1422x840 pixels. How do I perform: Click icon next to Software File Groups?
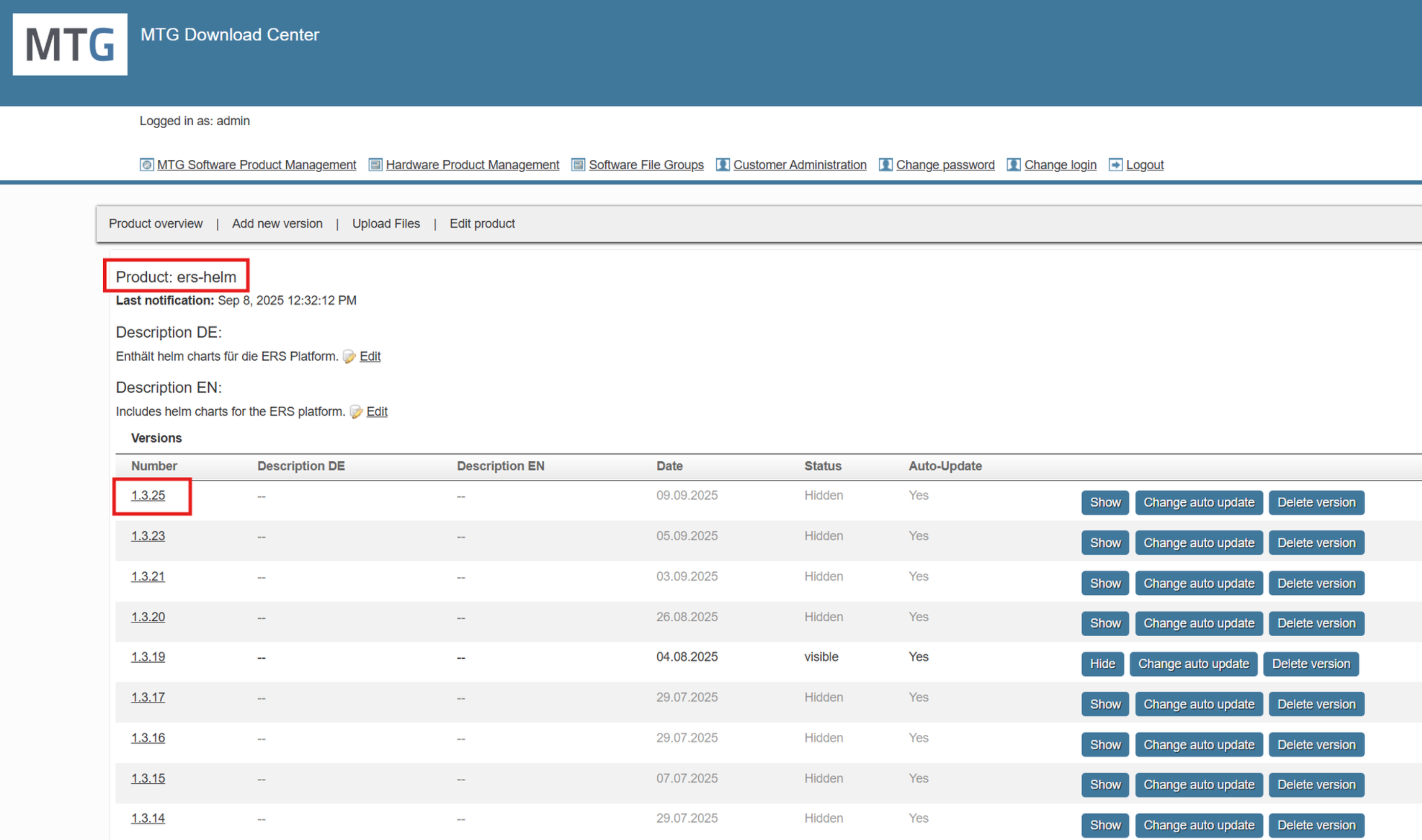578,165
